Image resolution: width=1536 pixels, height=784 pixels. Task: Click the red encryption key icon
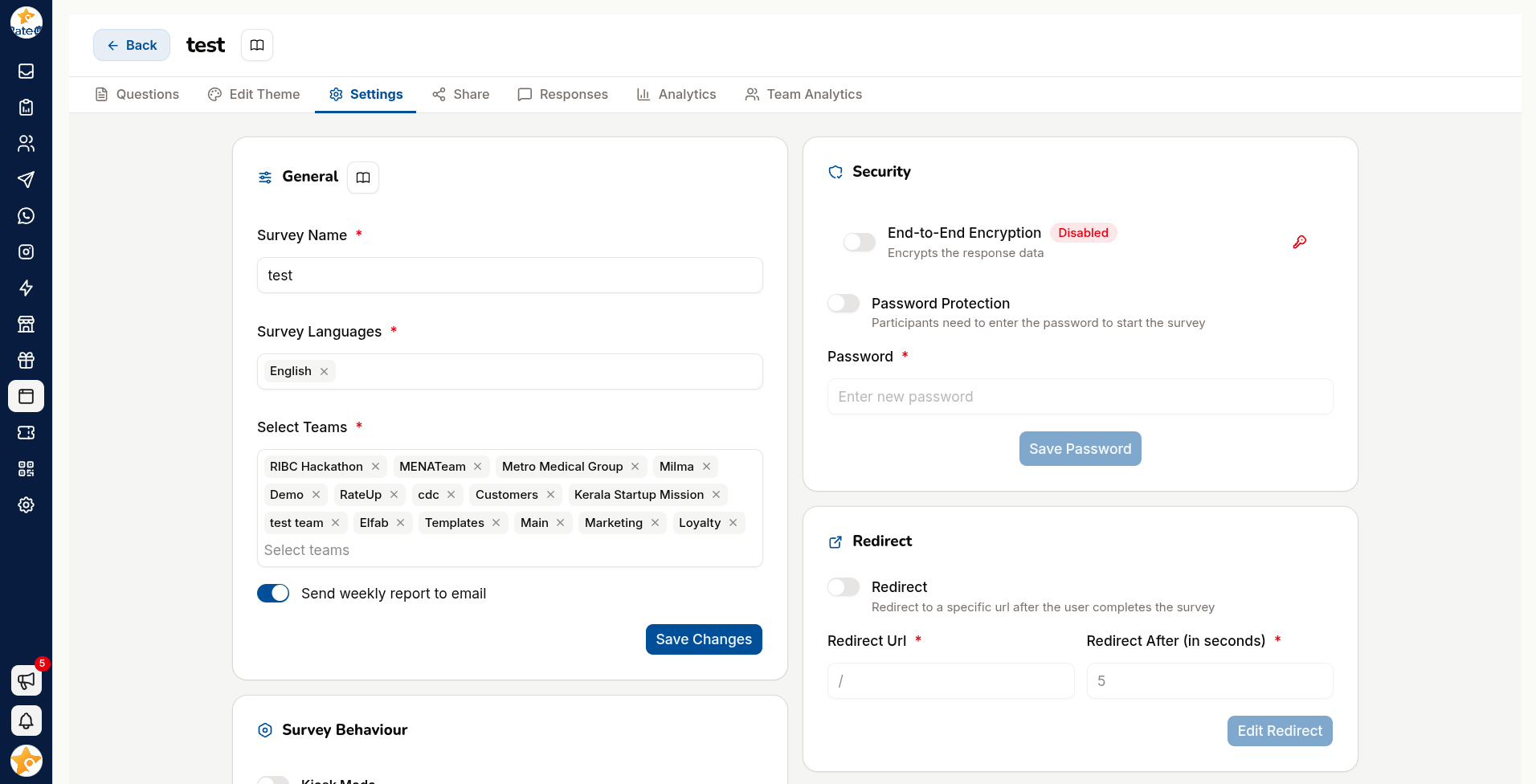[1300, 242]
